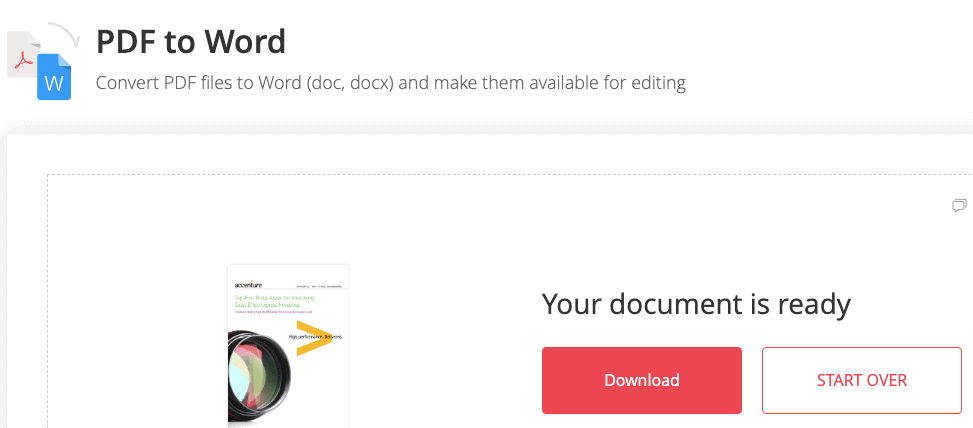The height and width of the screenshot is (428, 973).
Task: Click the red Download button
Action: click(x=642, y=380)
